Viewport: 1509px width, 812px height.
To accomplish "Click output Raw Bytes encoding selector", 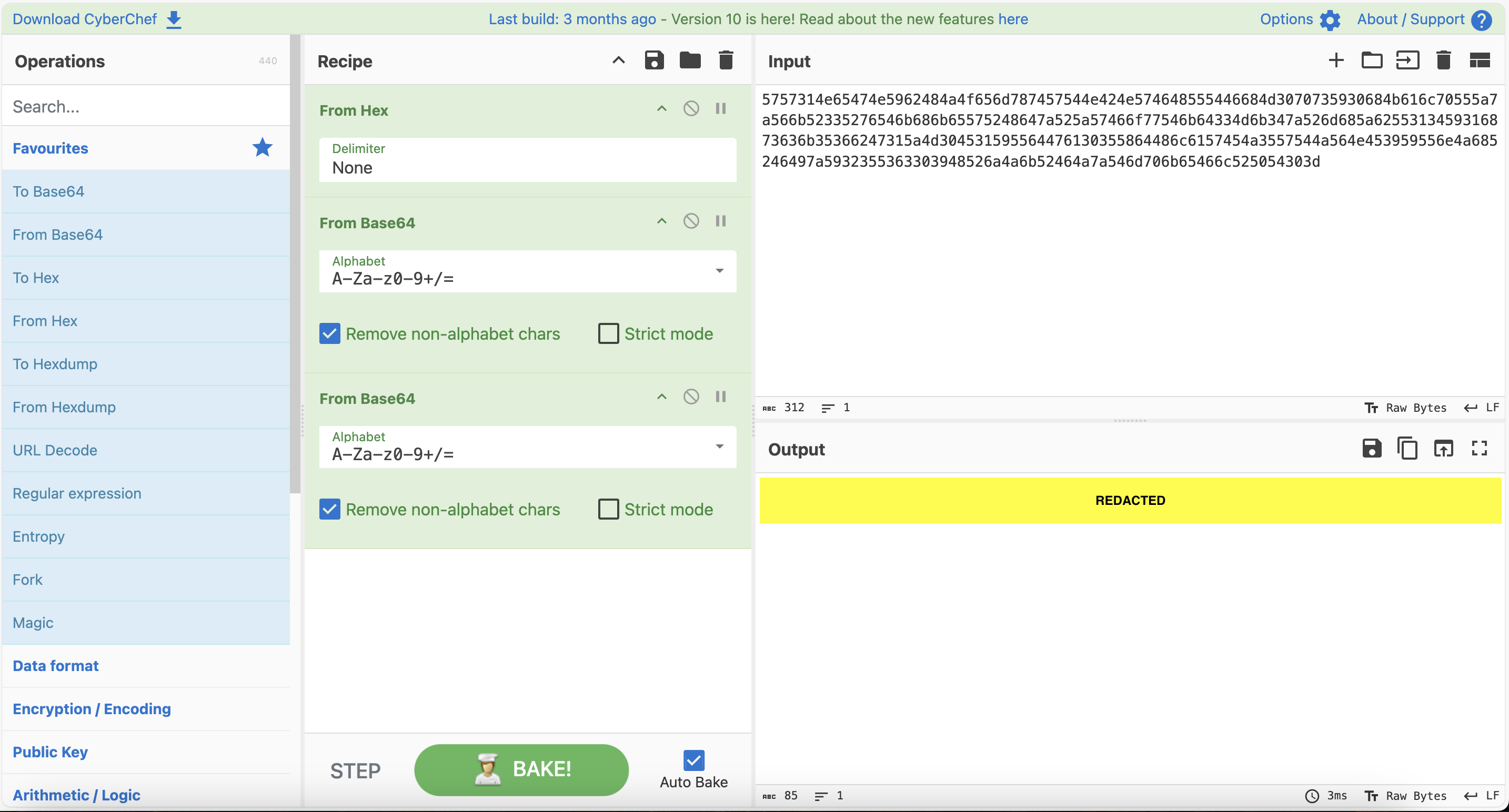I will [x=1406, y=796].
